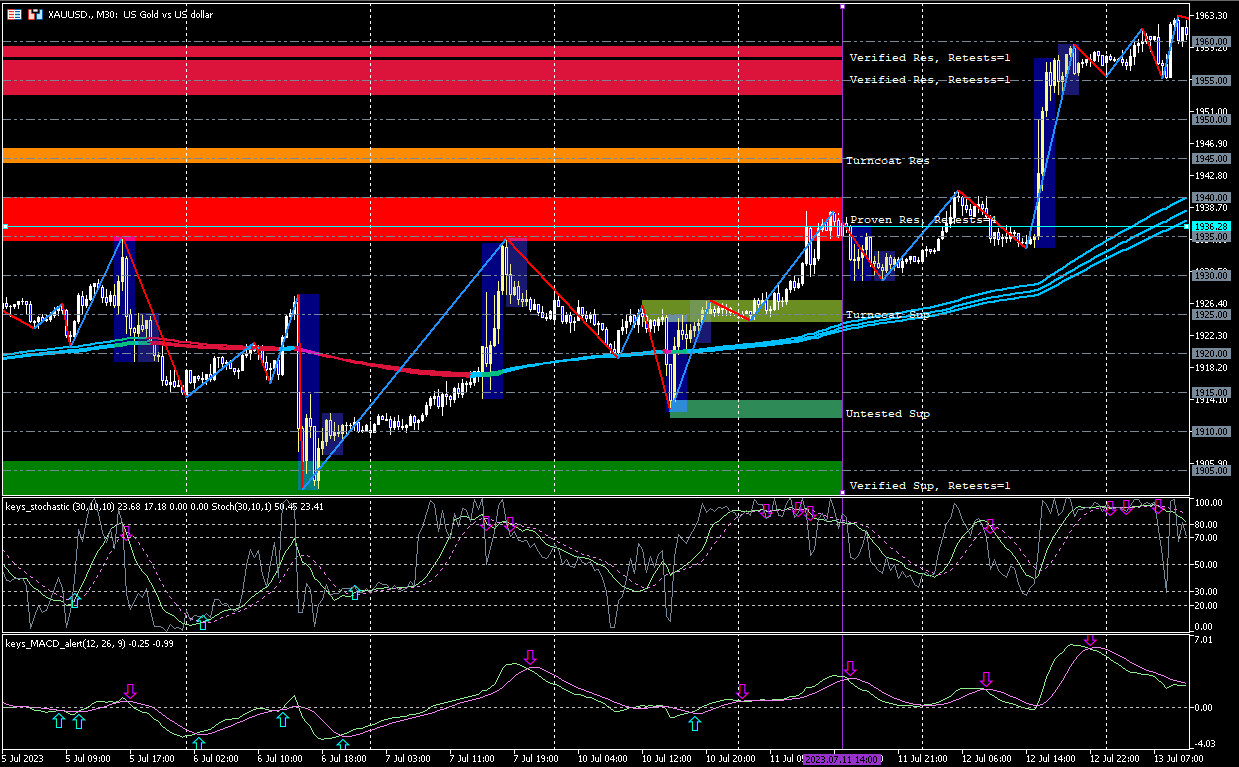Viewport: 1239px width, 767px height.
Task: Click the '6 Jul 10:00' time axis label
Action: pyautogui.click(x=281, y=759)
